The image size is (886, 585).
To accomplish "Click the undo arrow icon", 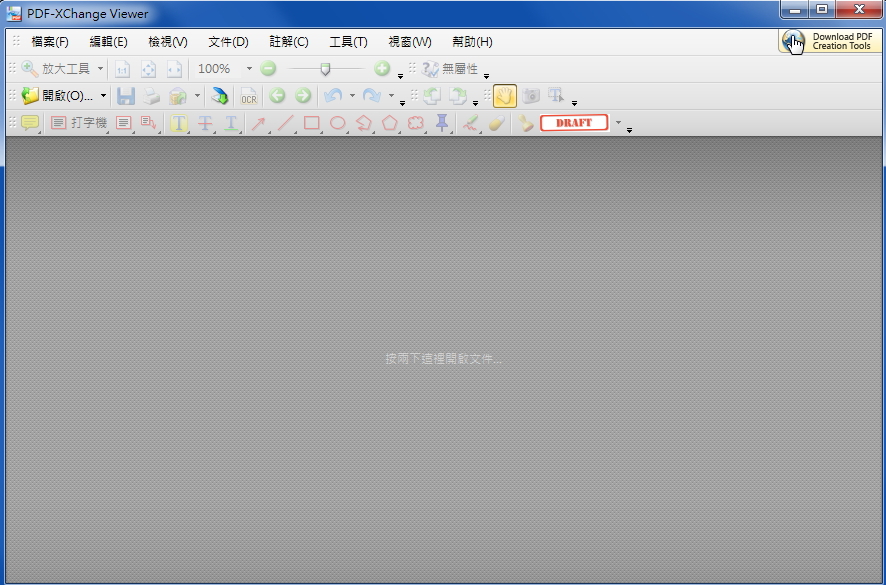I will tap(333, 96).
